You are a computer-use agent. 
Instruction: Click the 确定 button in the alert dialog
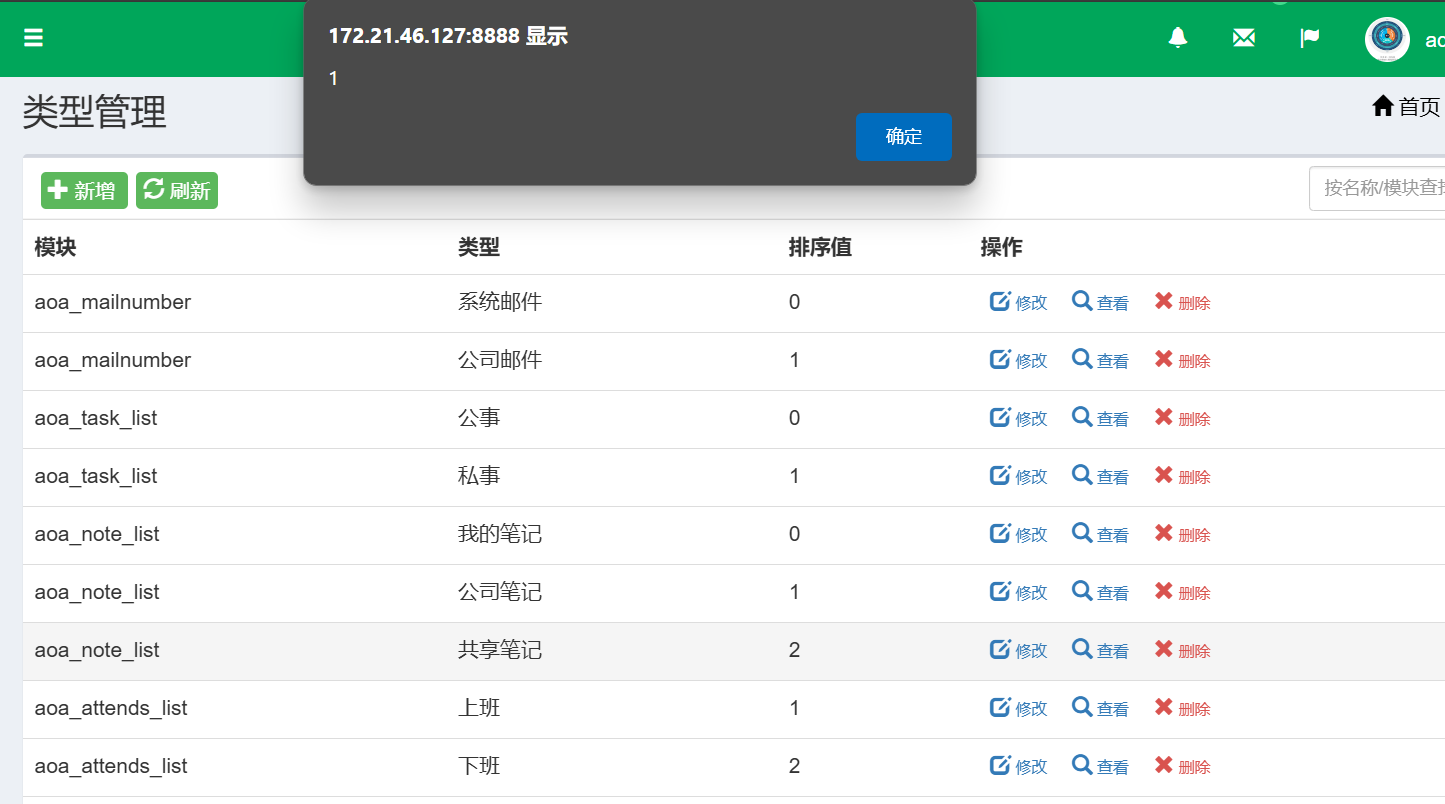[903, 137]
